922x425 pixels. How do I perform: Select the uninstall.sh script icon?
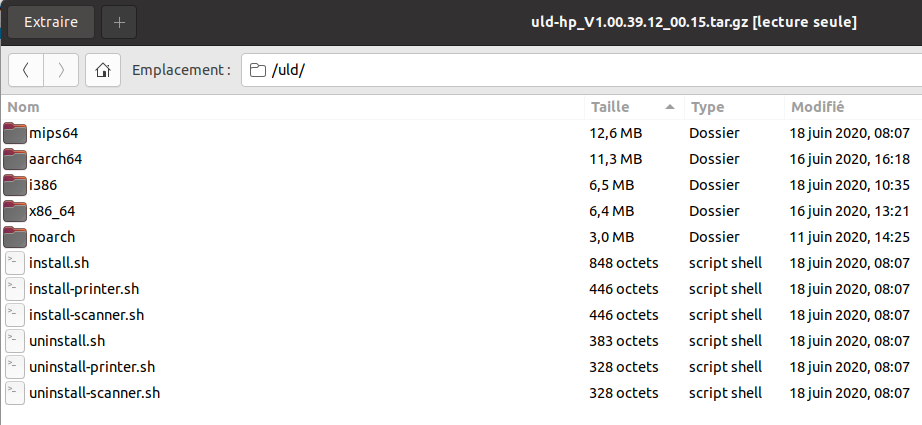pos(15,340)
